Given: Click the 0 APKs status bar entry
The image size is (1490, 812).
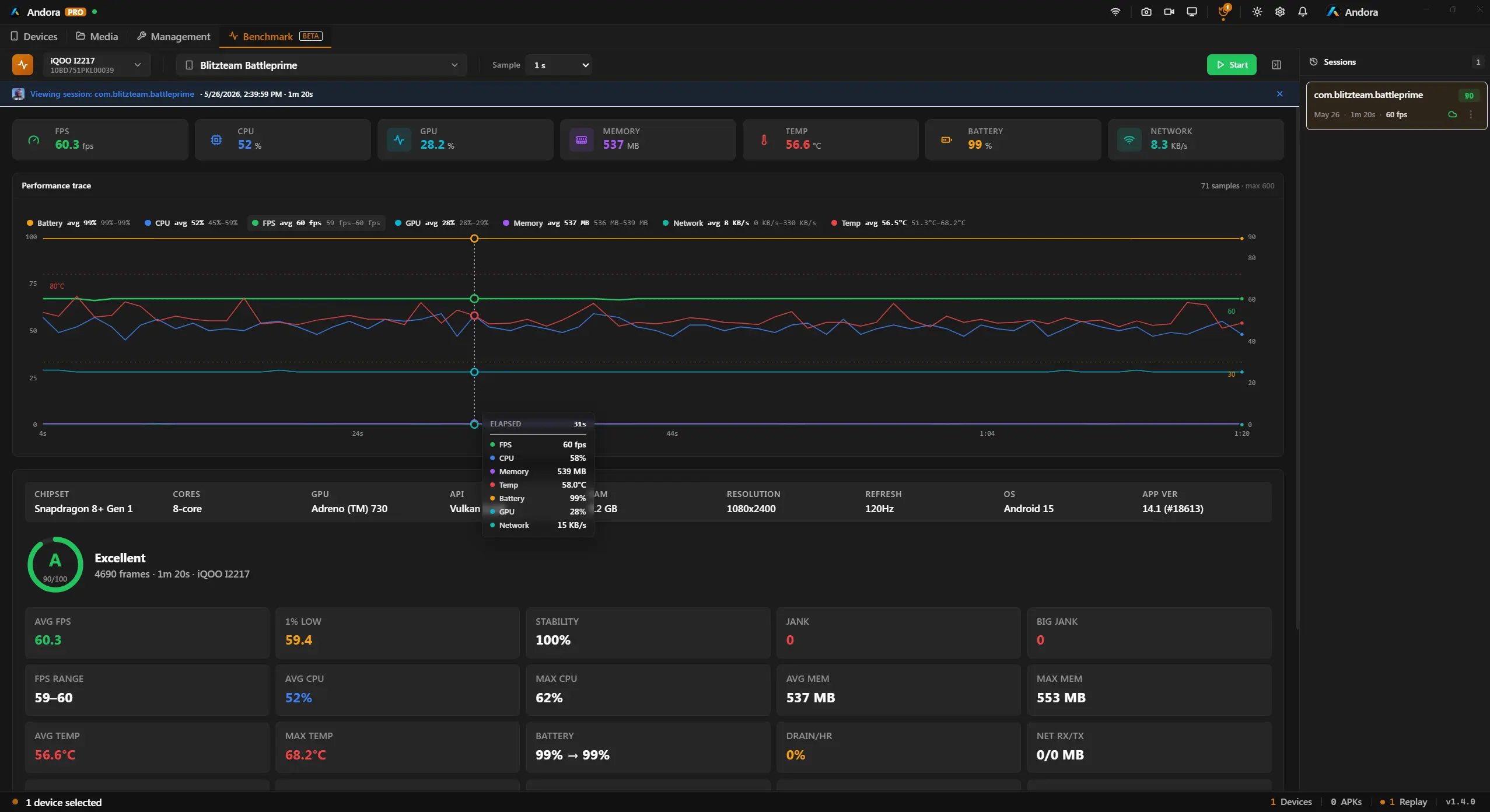Looking at the screenshot, I should click(x=1346, y=802).
